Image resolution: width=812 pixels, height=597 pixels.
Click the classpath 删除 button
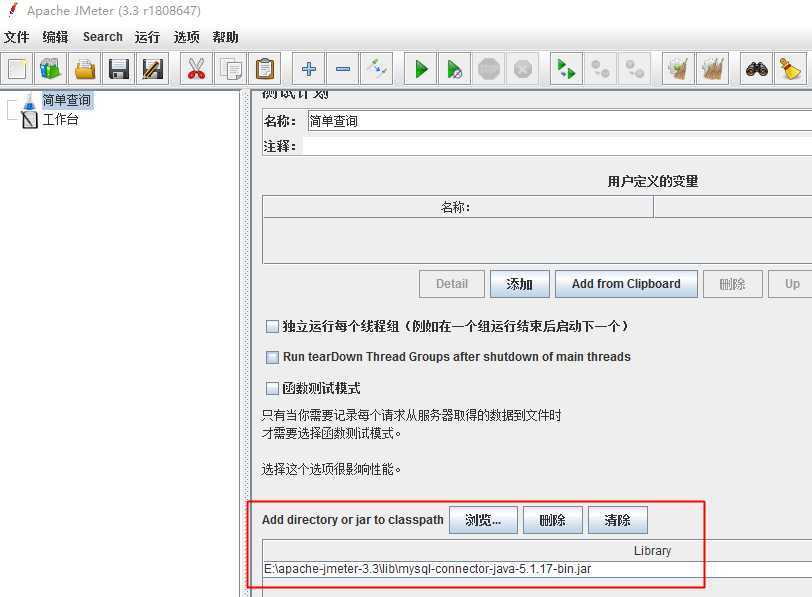point(553,520)
